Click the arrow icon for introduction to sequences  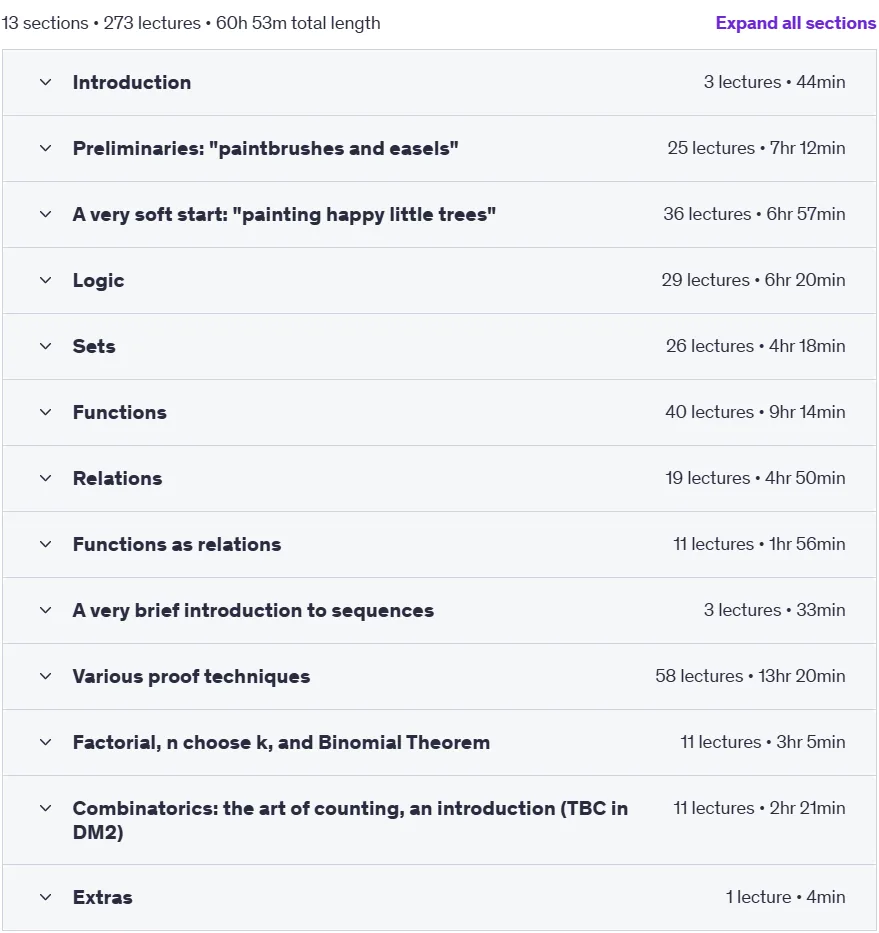(x=46, y=610)
